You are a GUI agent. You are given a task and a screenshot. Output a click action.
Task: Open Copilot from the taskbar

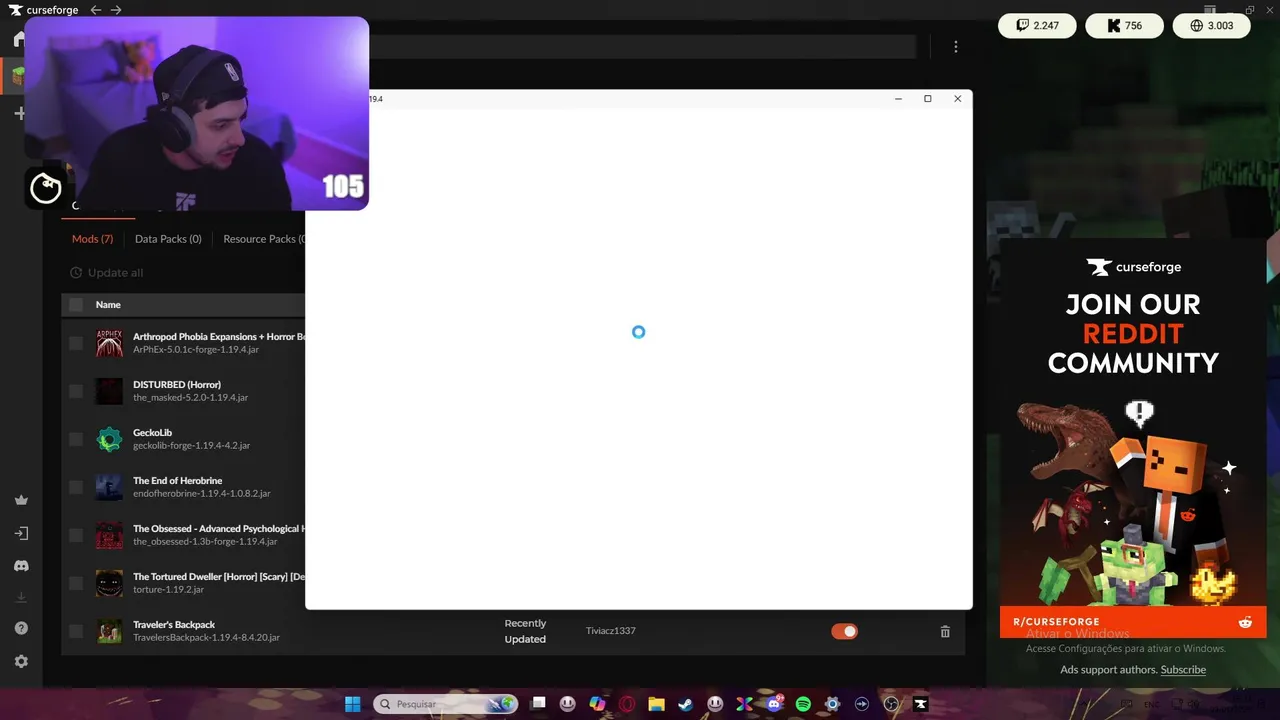pyautogui.click(x=597, y=704)
